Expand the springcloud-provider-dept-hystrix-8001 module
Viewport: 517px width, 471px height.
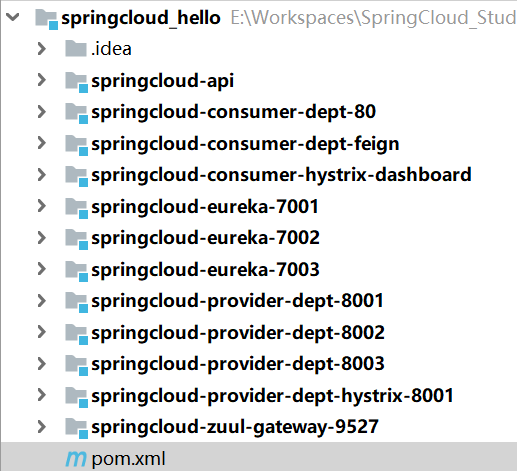click(42, 395)
